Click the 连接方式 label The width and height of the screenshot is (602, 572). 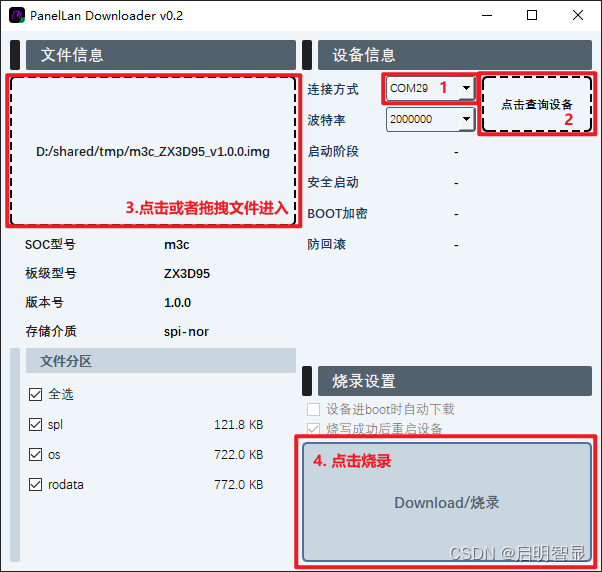tap(333, 89)
